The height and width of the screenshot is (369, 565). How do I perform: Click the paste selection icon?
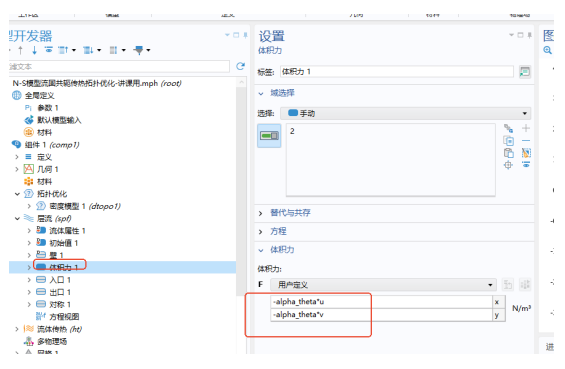pyautogui.click(x=508, y=153)
